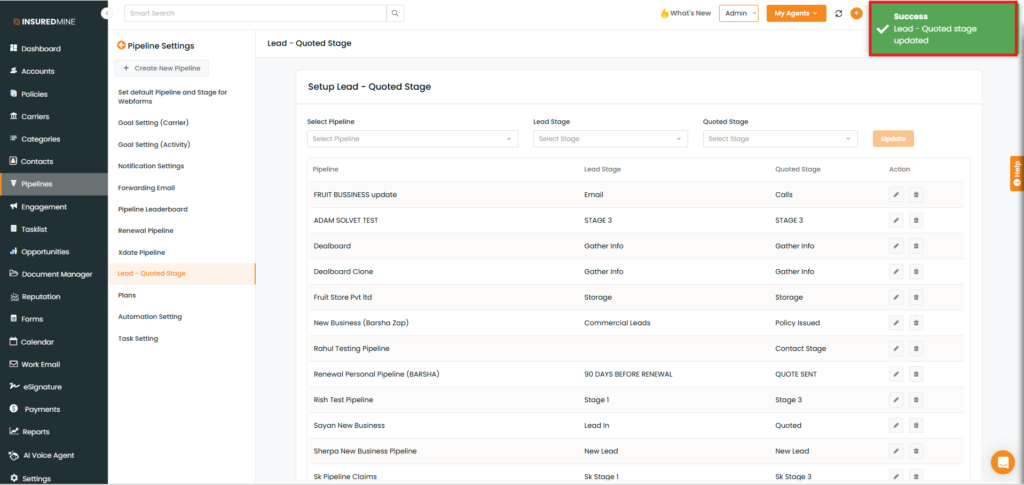
Task: Click the orange plus icon in header
Action: coord(856,14)
